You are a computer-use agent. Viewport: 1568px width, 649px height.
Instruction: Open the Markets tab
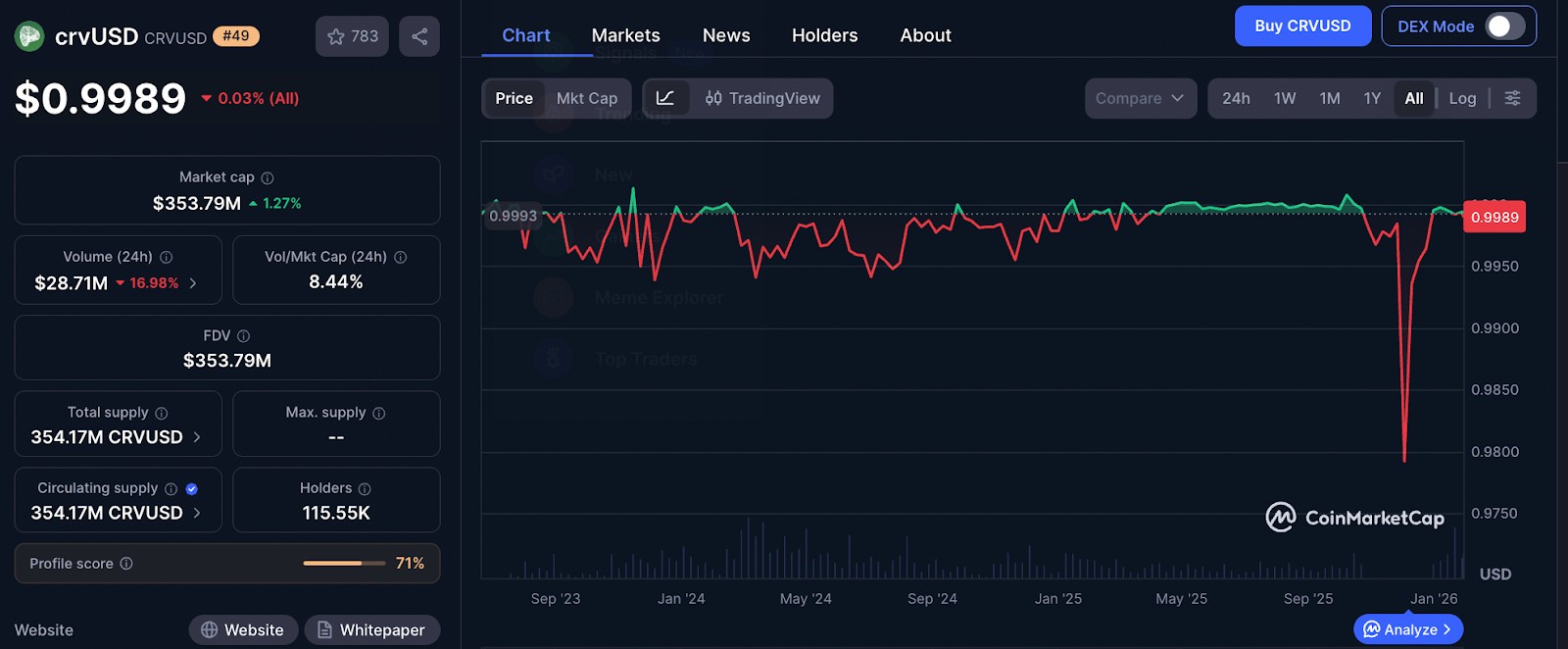coord(626,35)
